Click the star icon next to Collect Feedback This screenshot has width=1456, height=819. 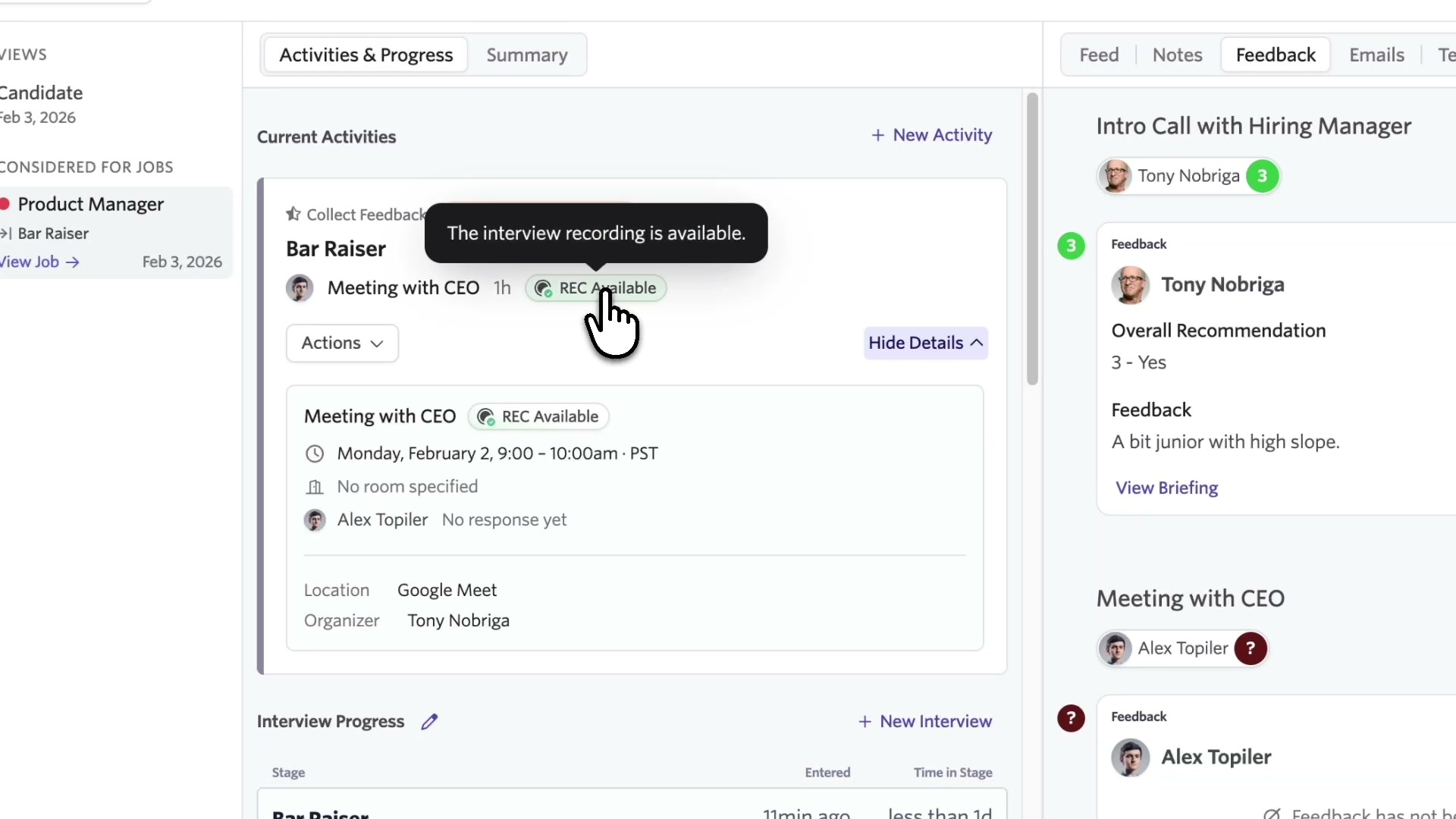293,215
